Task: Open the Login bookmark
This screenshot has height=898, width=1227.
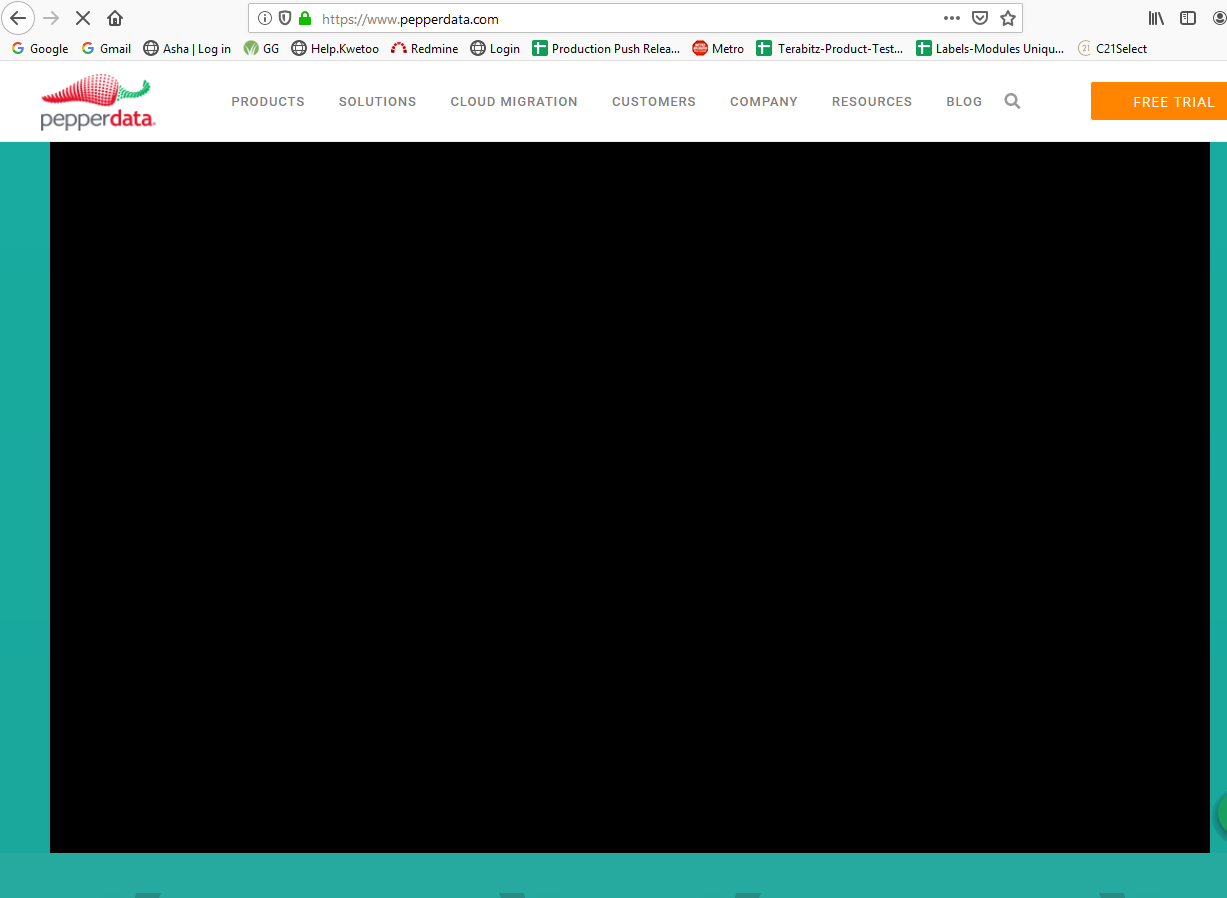Action: tap(495, 48)
